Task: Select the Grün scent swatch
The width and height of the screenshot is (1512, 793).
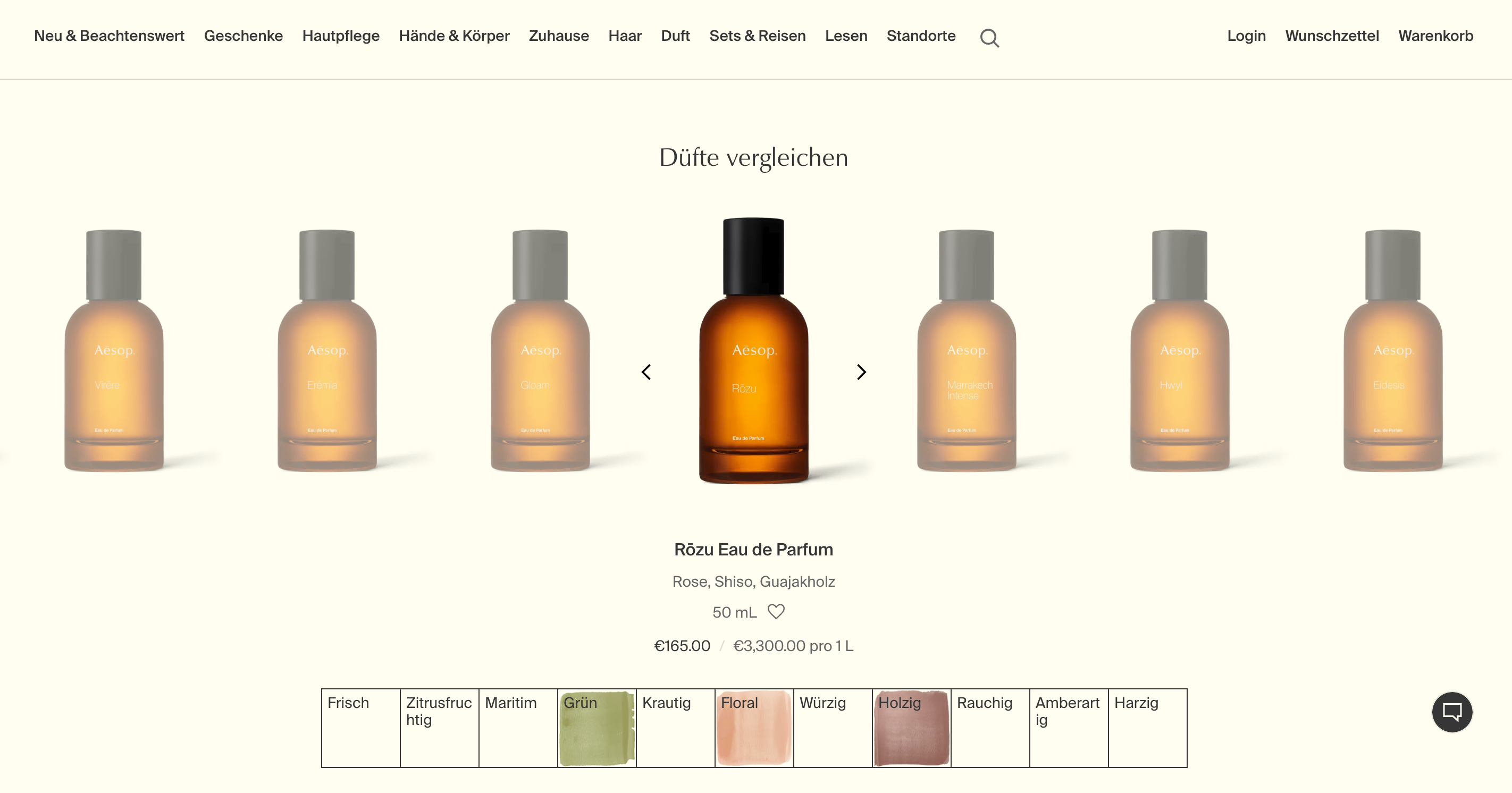Action: [597, 728]
